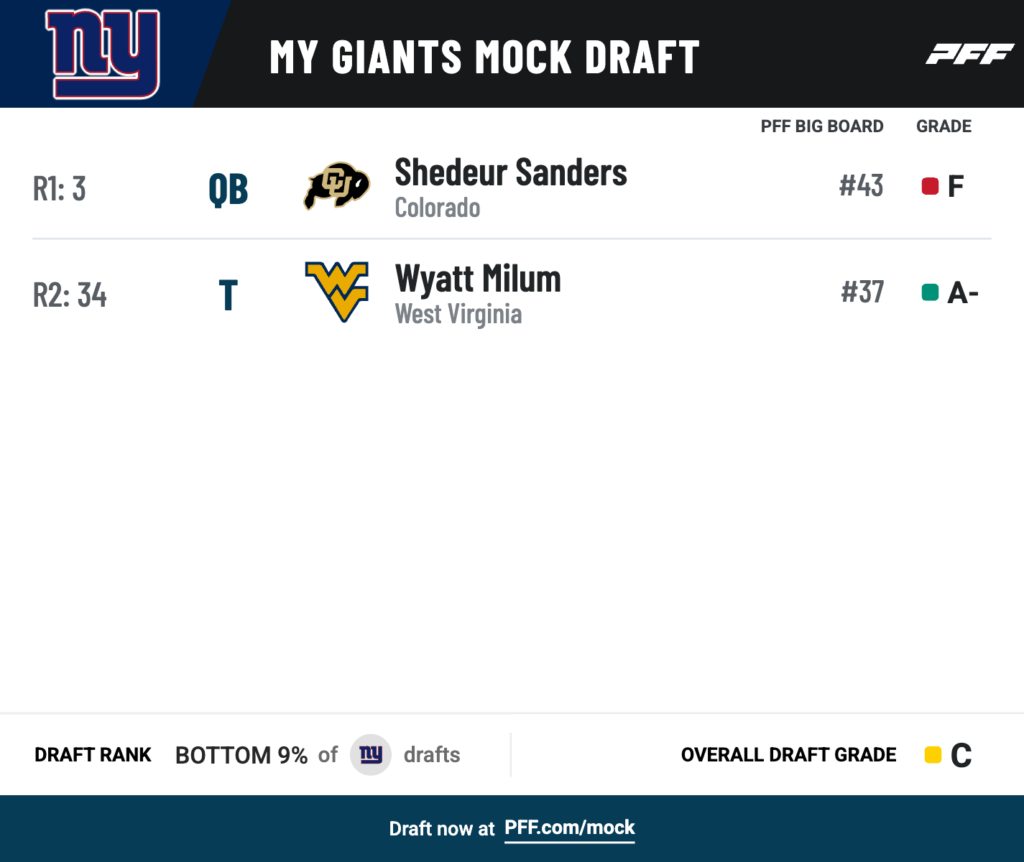1024x862 pixels.
Task: Click the PFF BIG BOARD column header
Action: 822,126
